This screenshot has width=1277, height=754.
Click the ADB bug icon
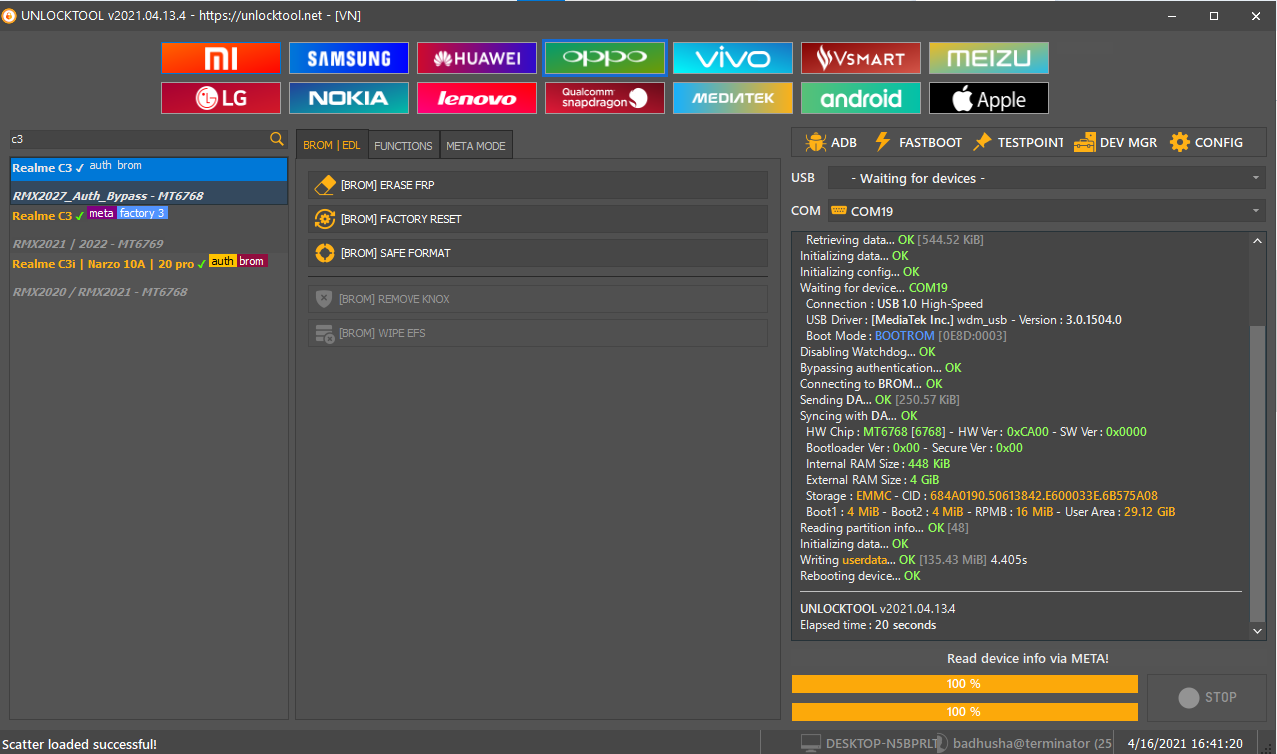(815, 142)
